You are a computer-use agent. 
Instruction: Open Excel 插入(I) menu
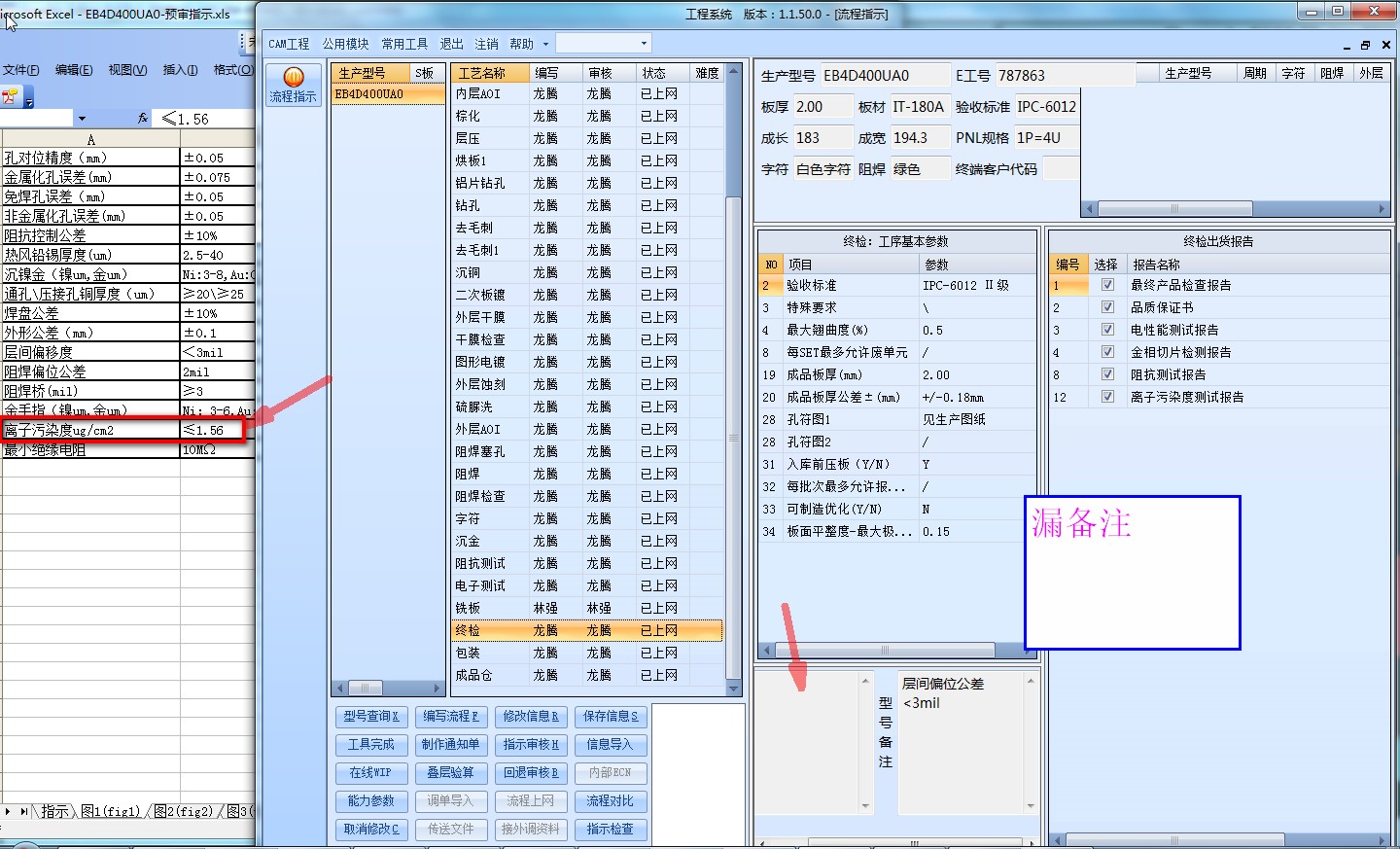pos(180,69)
